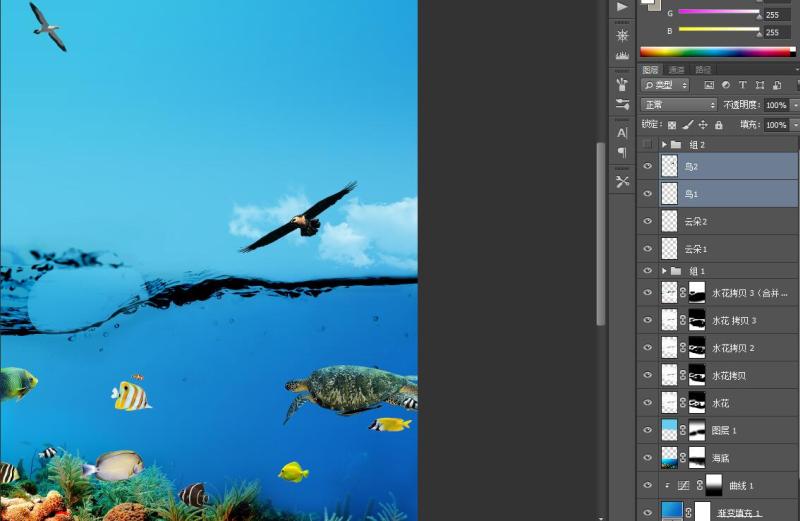This screenshot has width=800, height=521.
Task: Filter layers by pixel layer icon
Action: pos(709,85)
